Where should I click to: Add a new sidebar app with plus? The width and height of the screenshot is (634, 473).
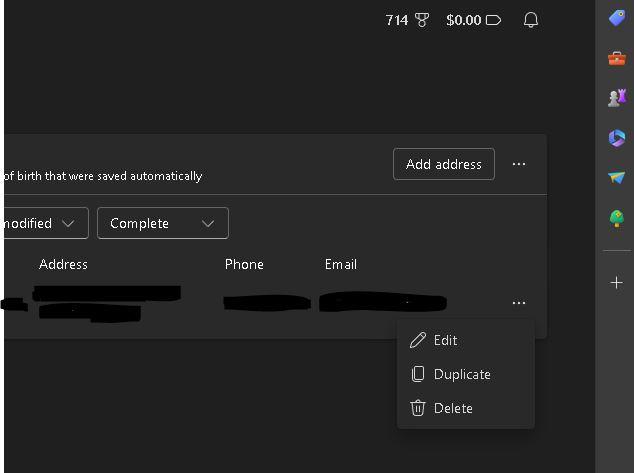[616, 282]
